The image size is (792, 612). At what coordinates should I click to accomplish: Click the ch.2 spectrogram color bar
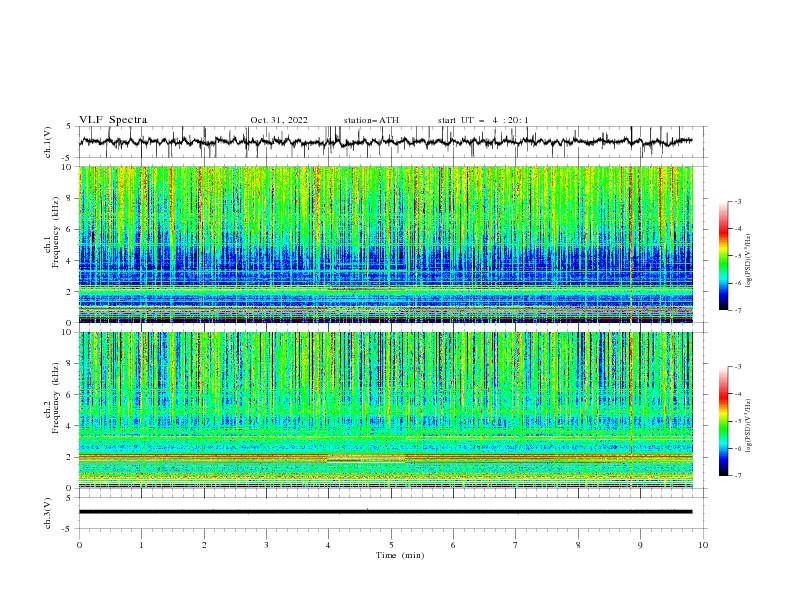click(x=723, y=421)
